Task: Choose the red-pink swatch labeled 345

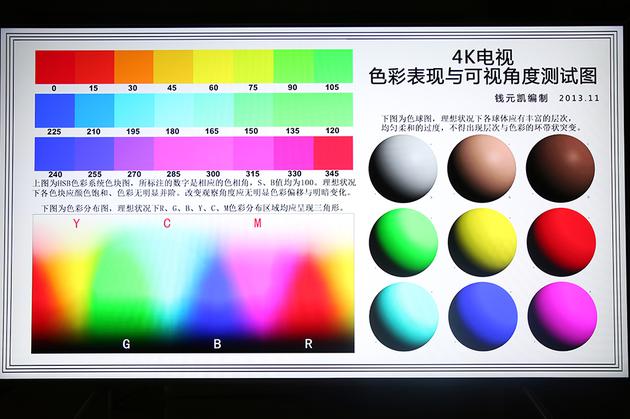Action: point(333,153)
